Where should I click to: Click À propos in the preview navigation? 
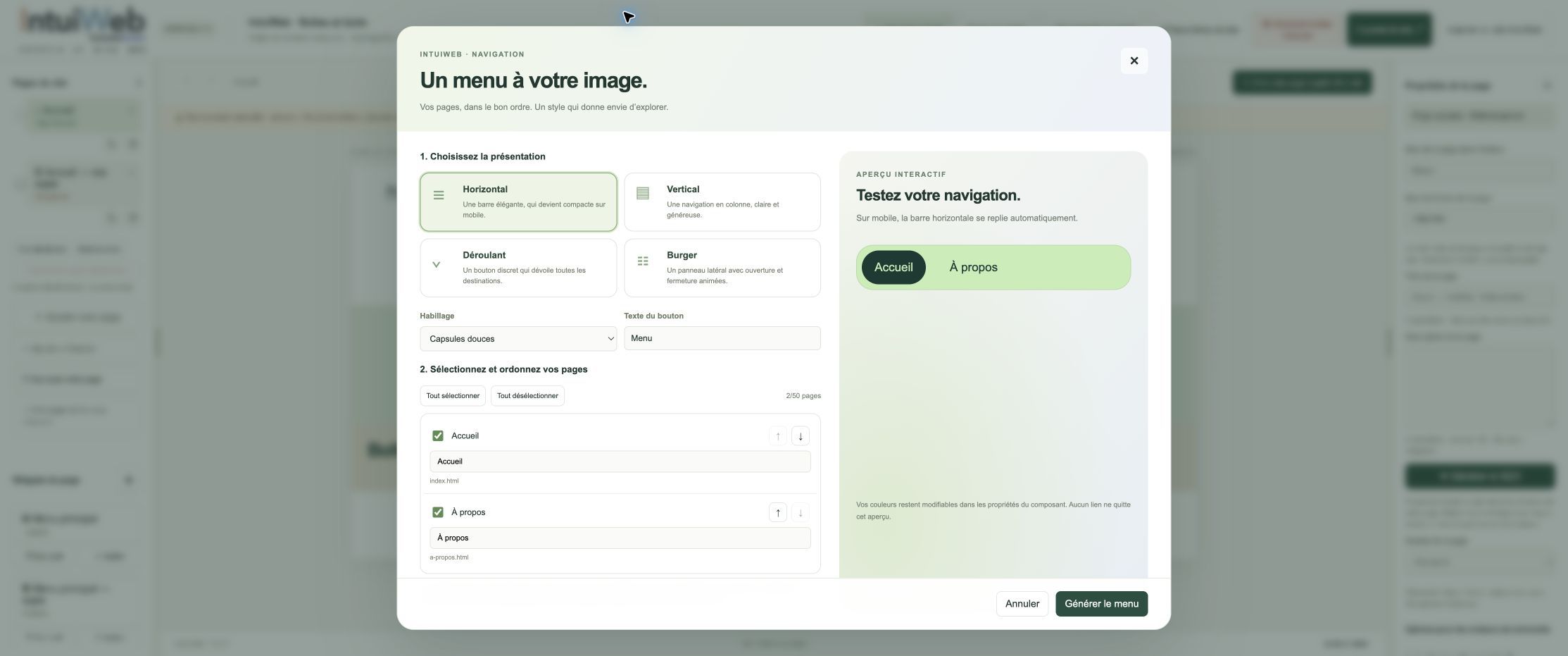click(973, 268)
